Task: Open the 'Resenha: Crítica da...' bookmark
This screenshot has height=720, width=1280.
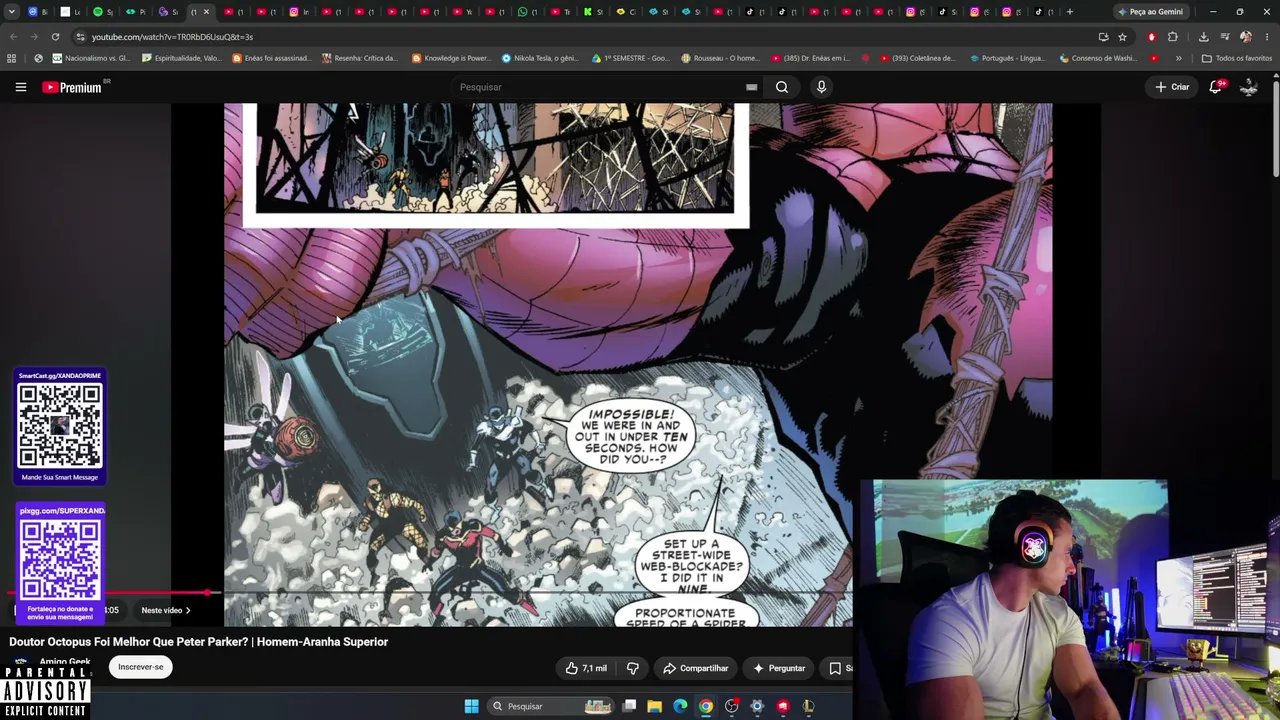Action: click(x=361, y=58)
